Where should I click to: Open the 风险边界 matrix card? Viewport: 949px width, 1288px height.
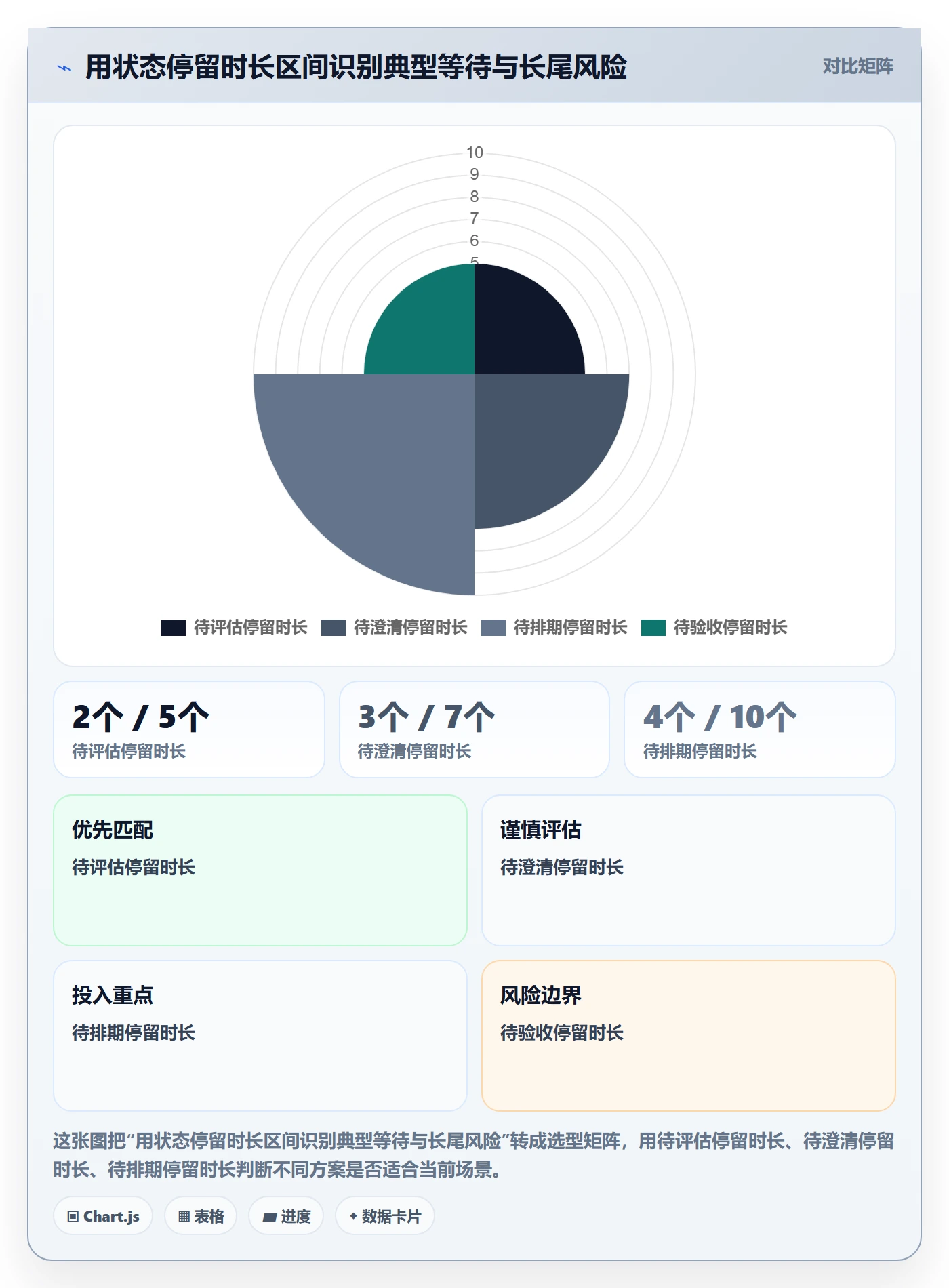(689, 1036)
